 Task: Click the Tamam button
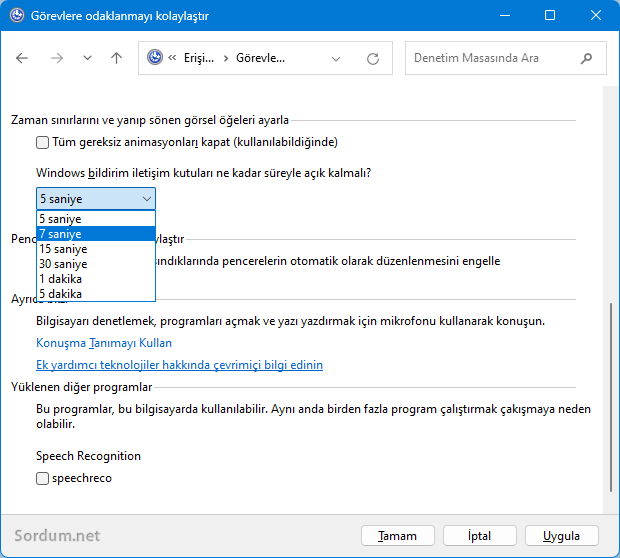coord(398,536)
